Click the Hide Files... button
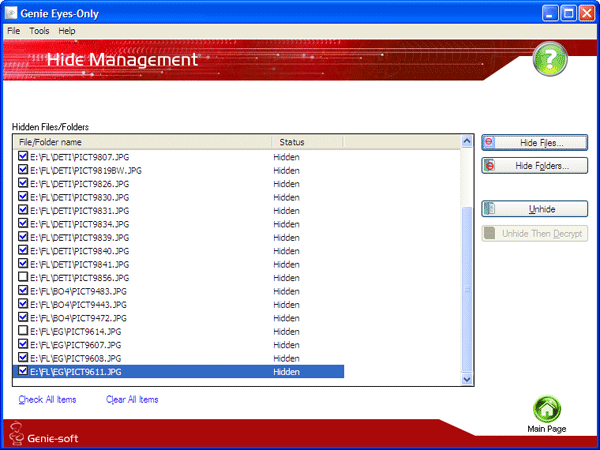Image resolution: width=600 pixels, height=450 pixels. pyautogui.click(x=535, y=143)
